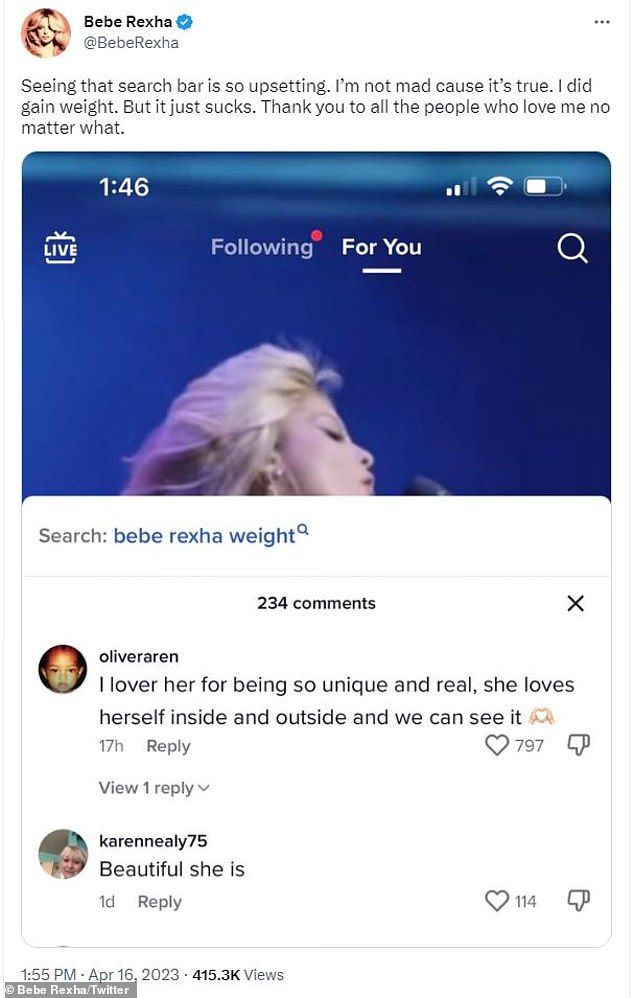This screenshot has height=998, width=634.
Task: Open oliveraren's avatar thumbnail
Action: click(x=62, y=669)
